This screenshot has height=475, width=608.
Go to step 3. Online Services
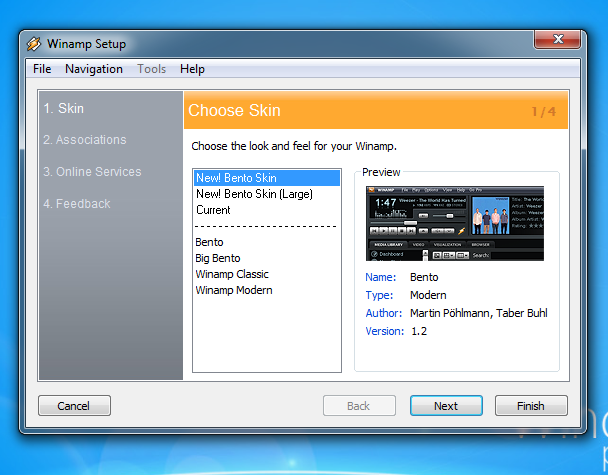[x=92, y=172]
